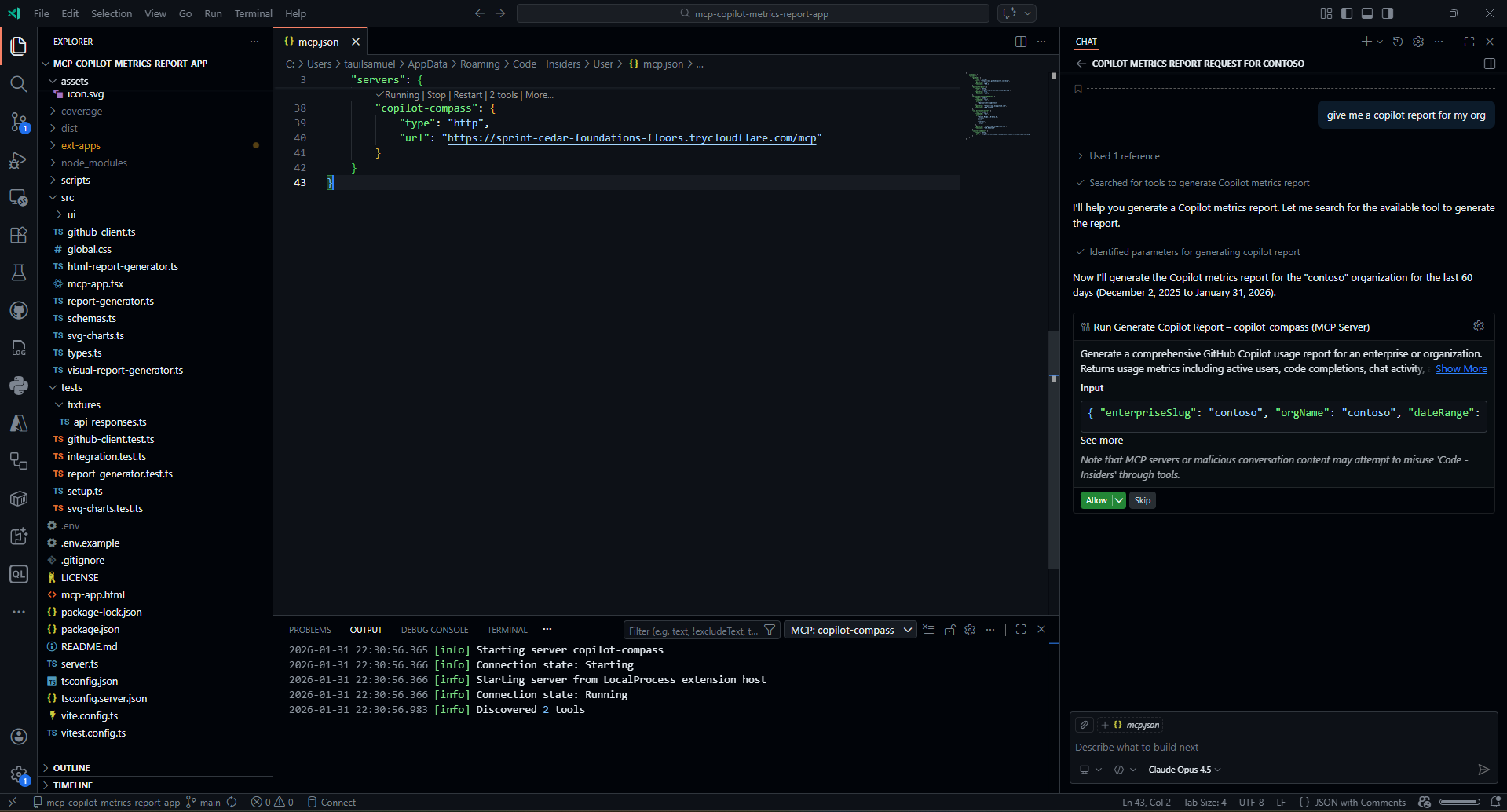Toggle output scroll lock
The image size is (1507, 812).
949,630
